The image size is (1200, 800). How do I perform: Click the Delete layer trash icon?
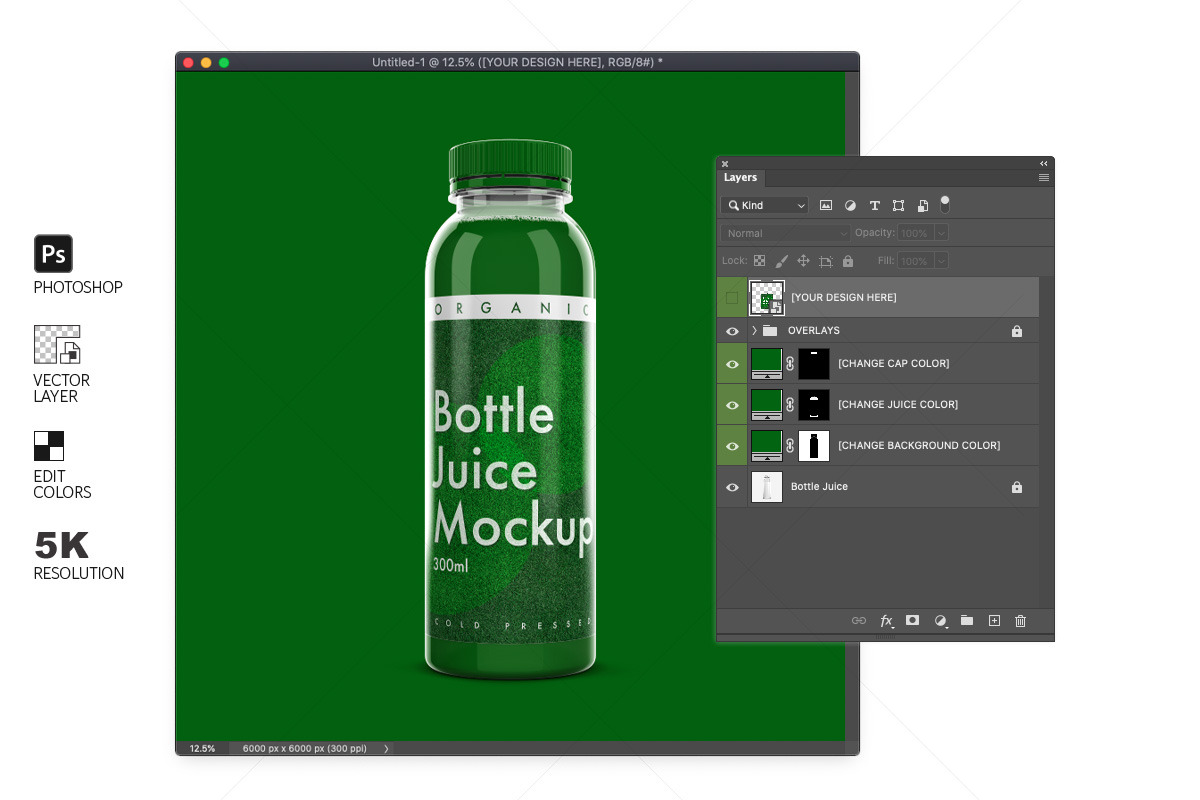click(x=1020, y=621)
